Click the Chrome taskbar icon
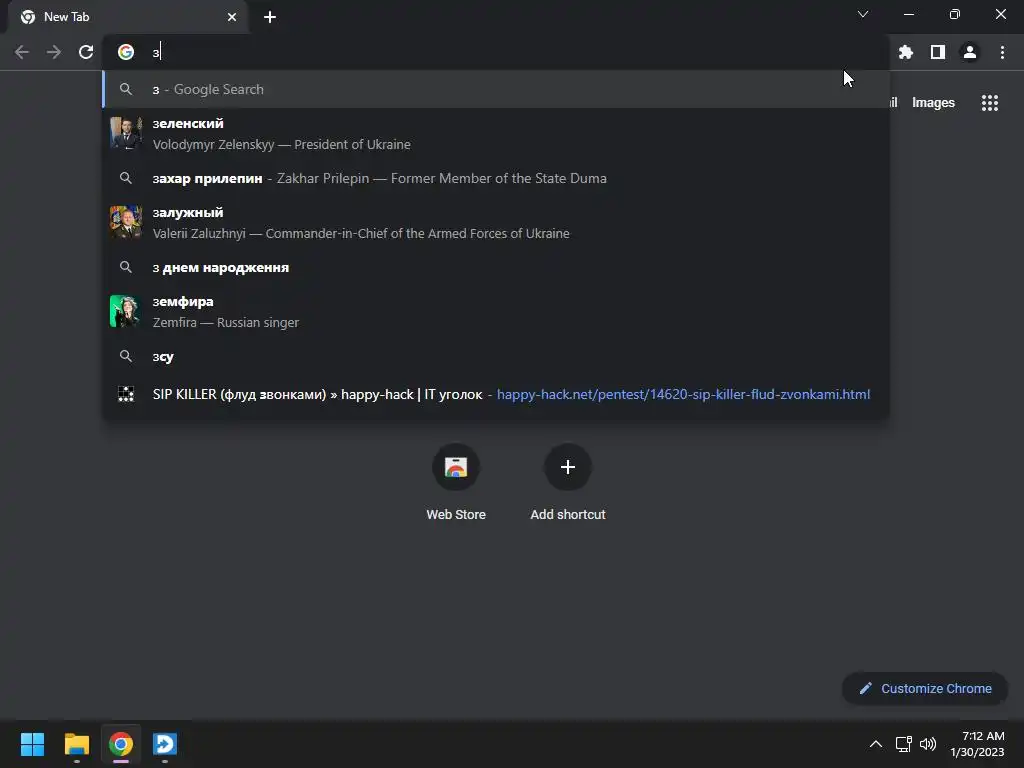 click(121, 744)
